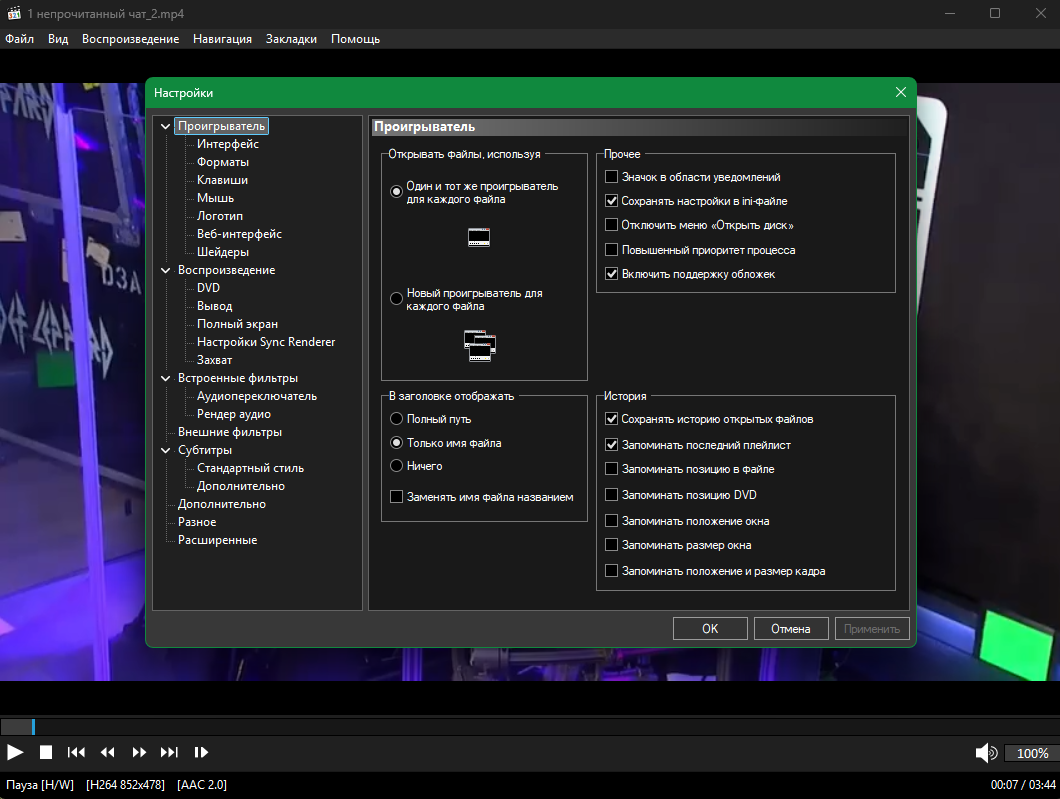Open the Закладки menu
Screen dimensions: 1060x799
[291, 39]
